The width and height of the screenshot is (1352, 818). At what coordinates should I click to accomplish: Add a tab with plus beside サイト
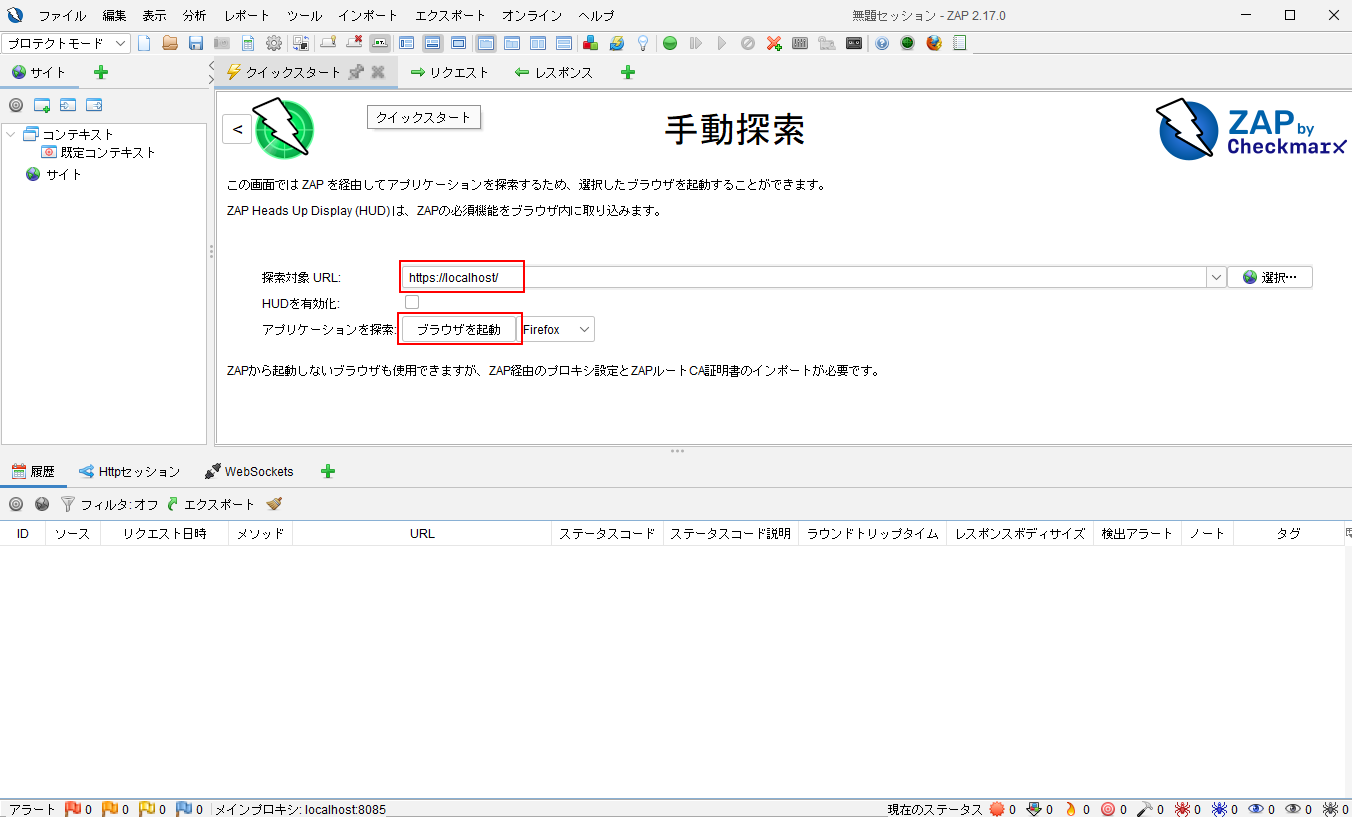pyautogui.click(x=100, y=72)
